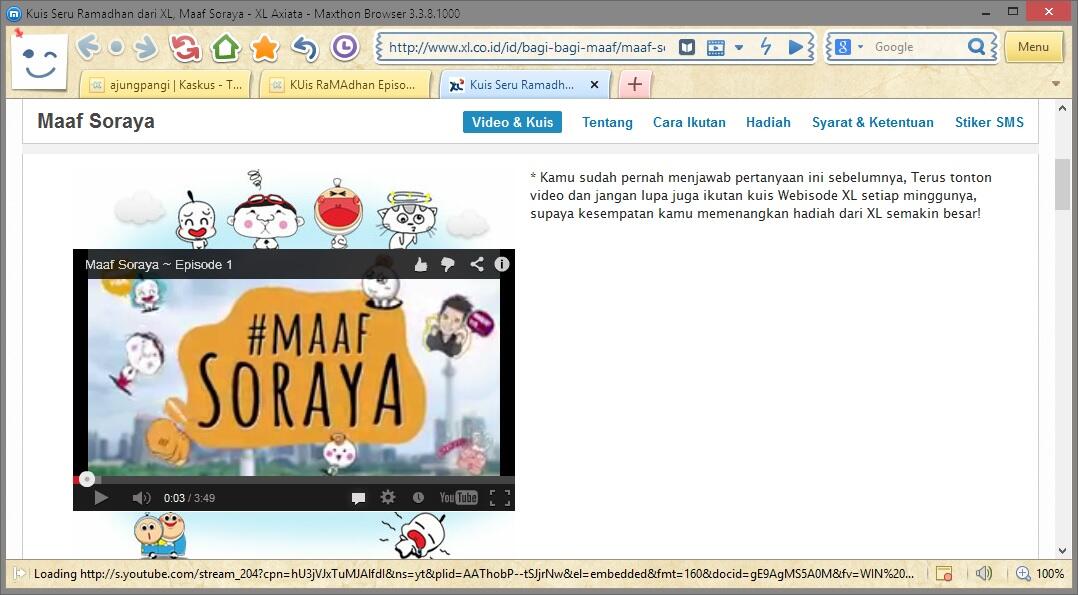Toggle the lightning bolt engine mode icon
The image size is (1078, 595).
(x=765, y=47)
